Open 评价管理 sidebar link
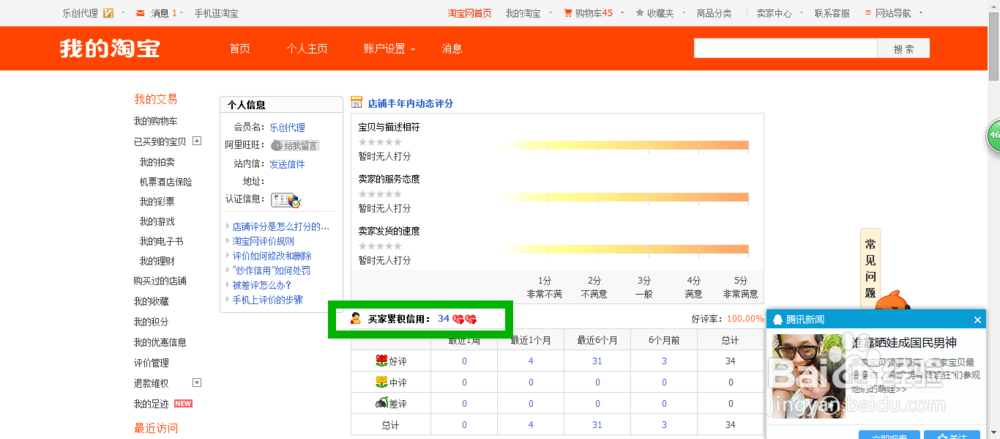Image resolution: width=1000 pixels, height=439 pixels. [x=151, y=362]
